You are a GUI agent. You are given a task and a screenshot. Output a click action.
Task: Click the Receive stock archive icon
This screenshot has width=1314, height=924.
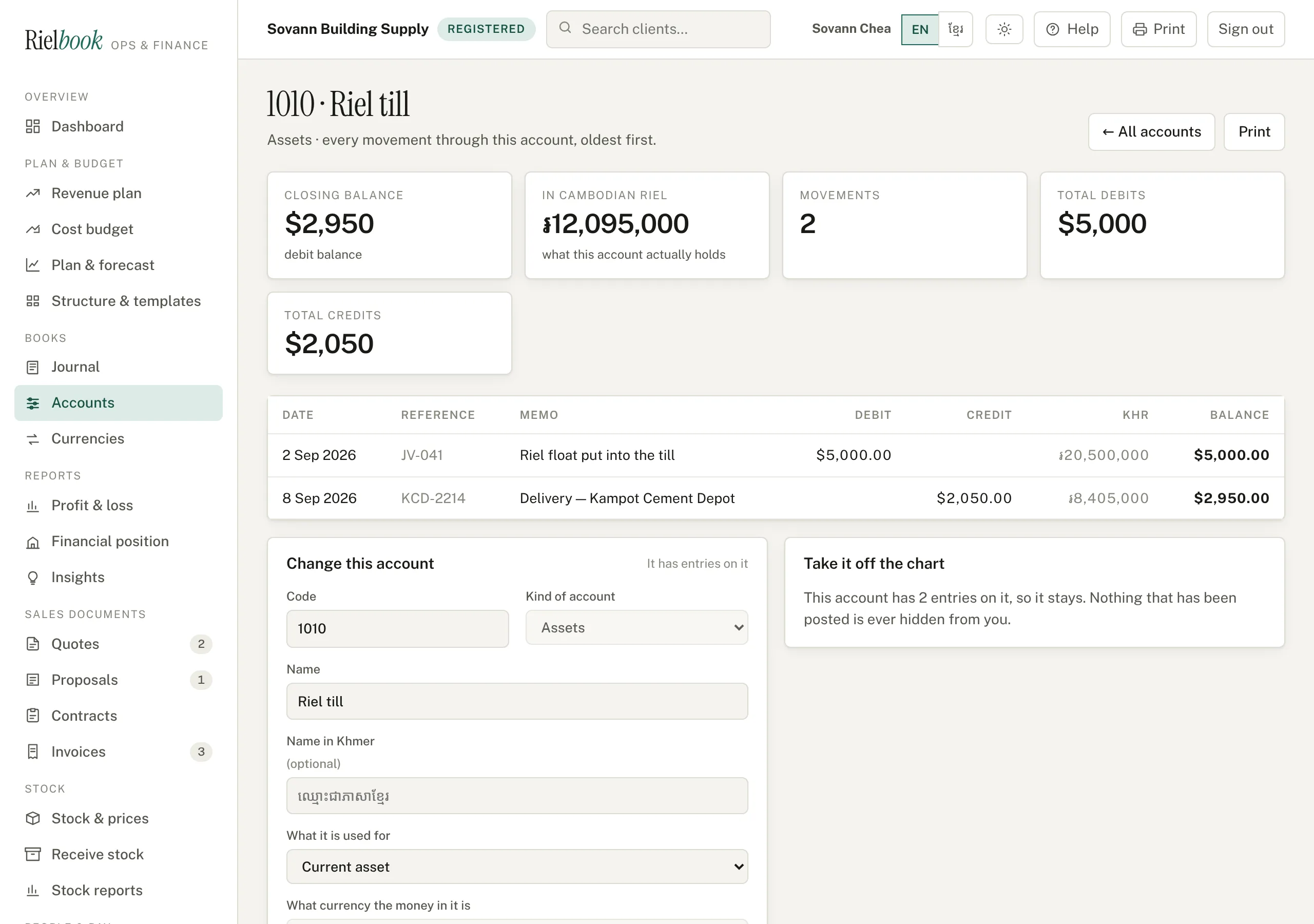33,854
